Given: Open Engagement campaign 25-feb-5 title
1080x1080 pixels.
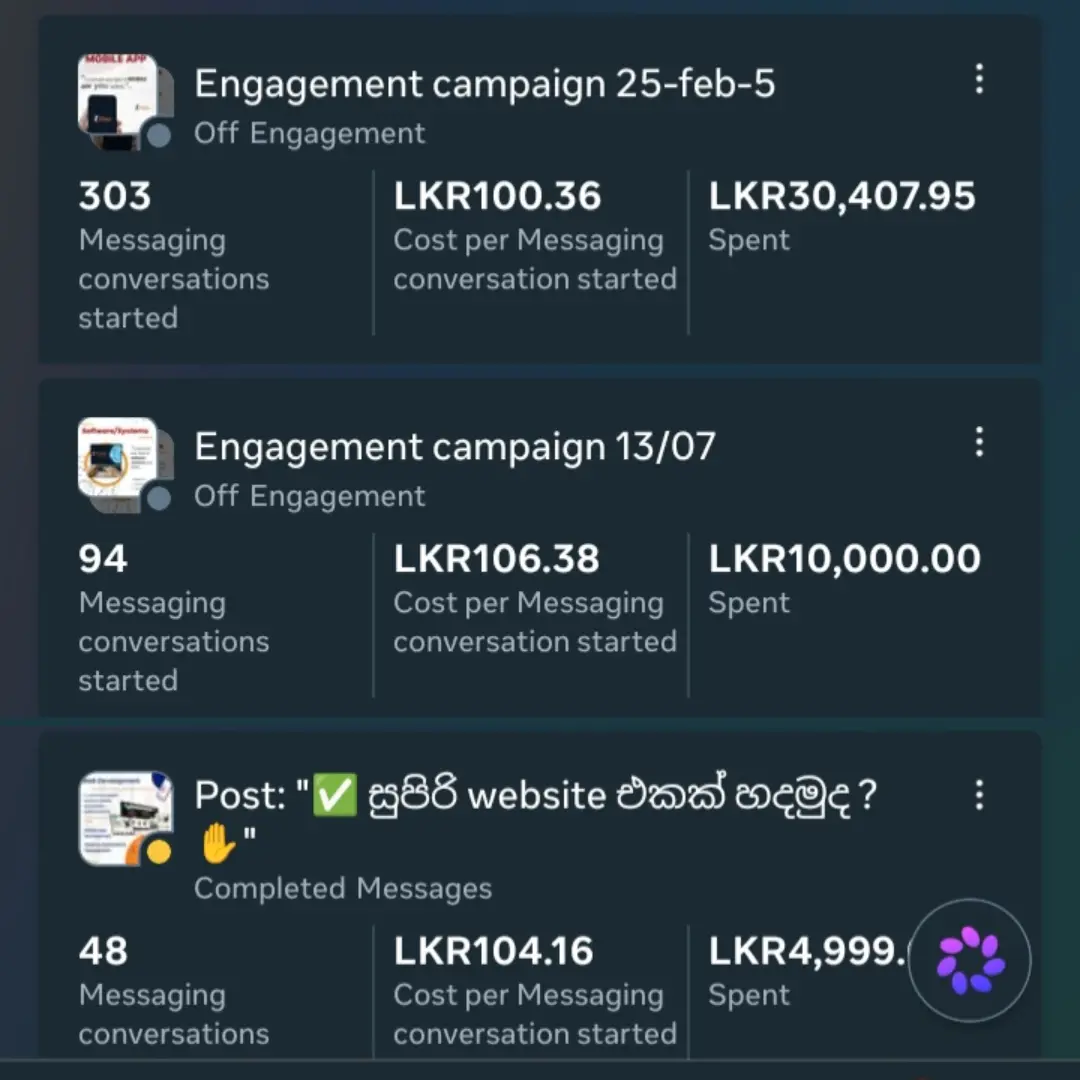Looking at the screenshot, I should 485,84.
